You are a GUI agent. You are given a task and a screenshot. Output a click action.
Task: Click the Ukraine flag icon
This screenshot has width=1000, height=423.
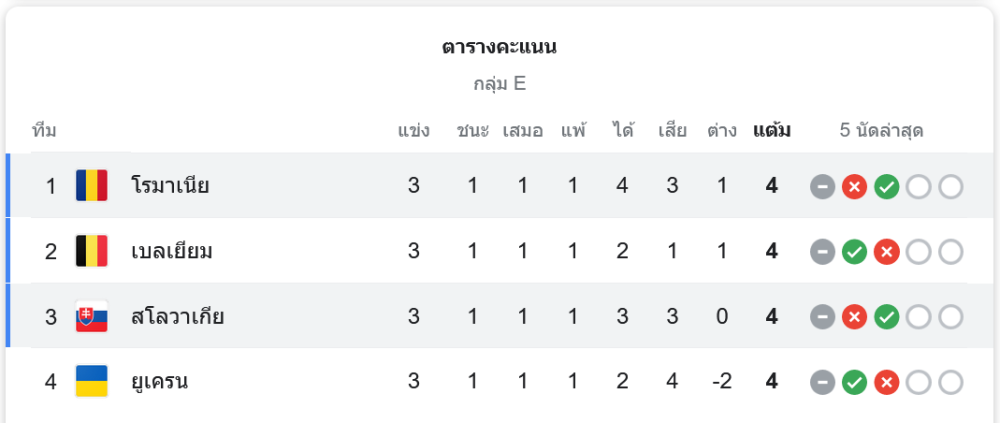[x=92, y=382]
